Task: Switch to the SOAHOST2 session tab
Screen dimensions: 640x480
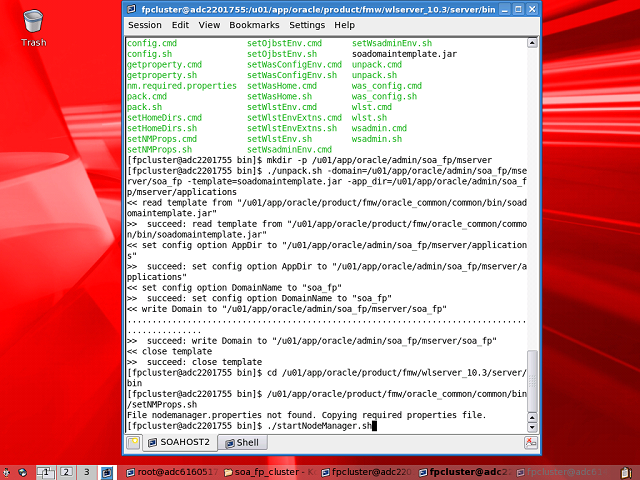Action: (x=179, y=442)
